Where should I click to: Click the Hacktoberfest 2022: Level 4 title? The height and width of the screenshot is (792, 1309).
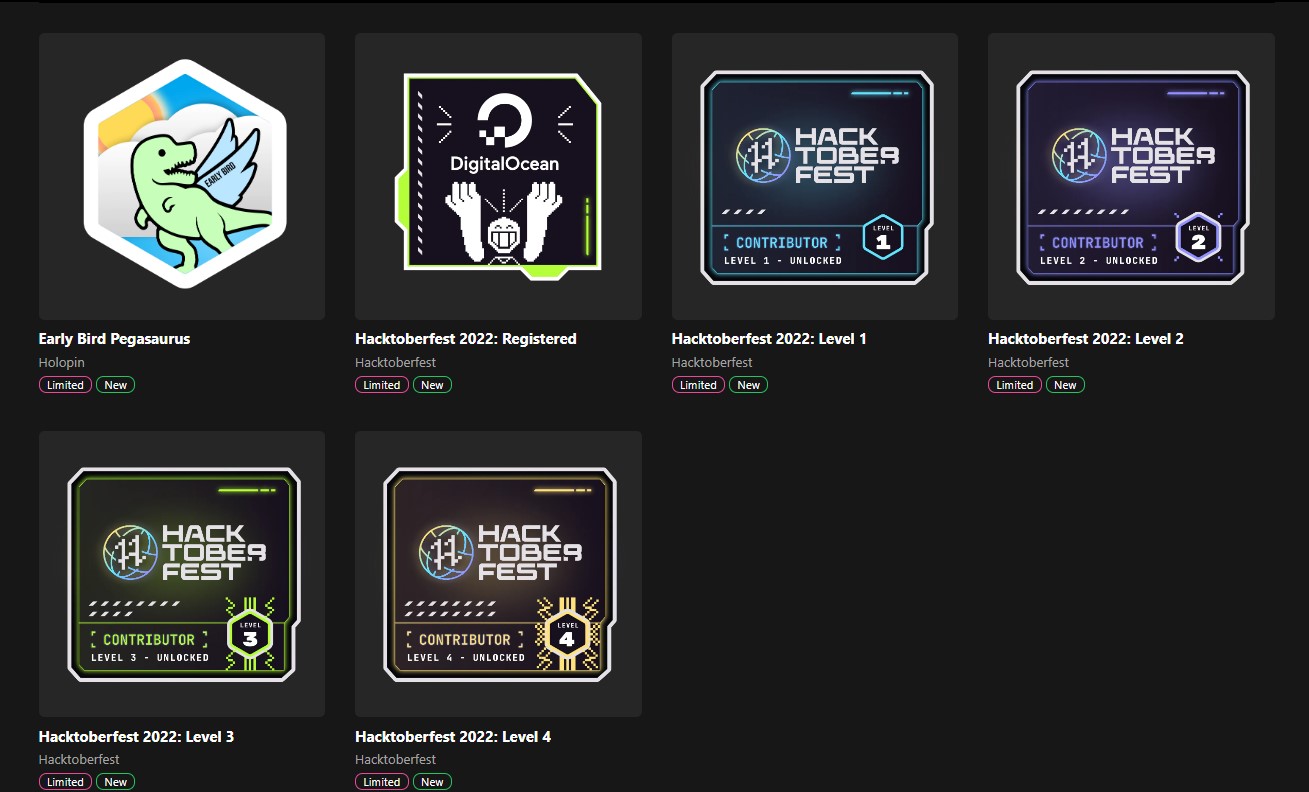click(x=452, y=736)
